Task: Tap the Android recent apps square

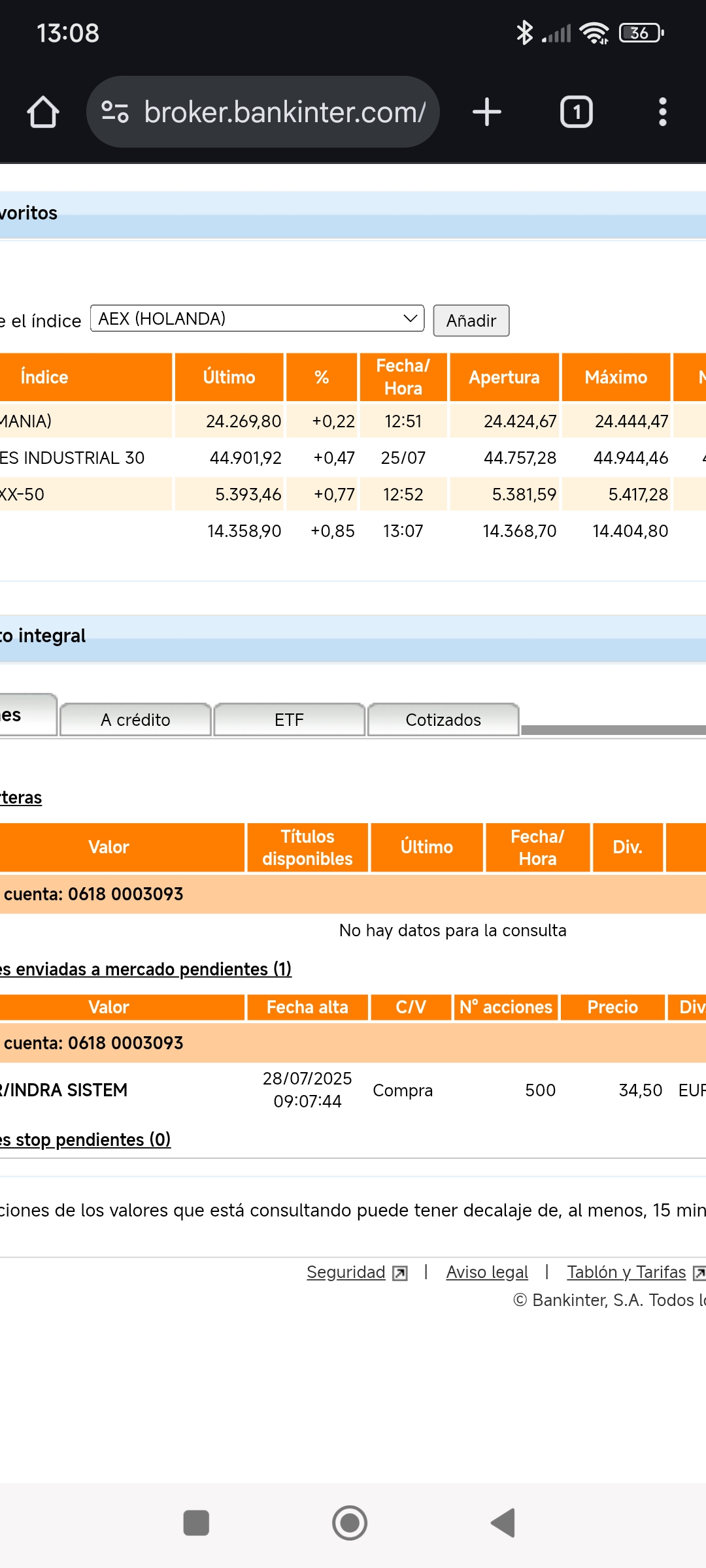Action: point(196,1523)
